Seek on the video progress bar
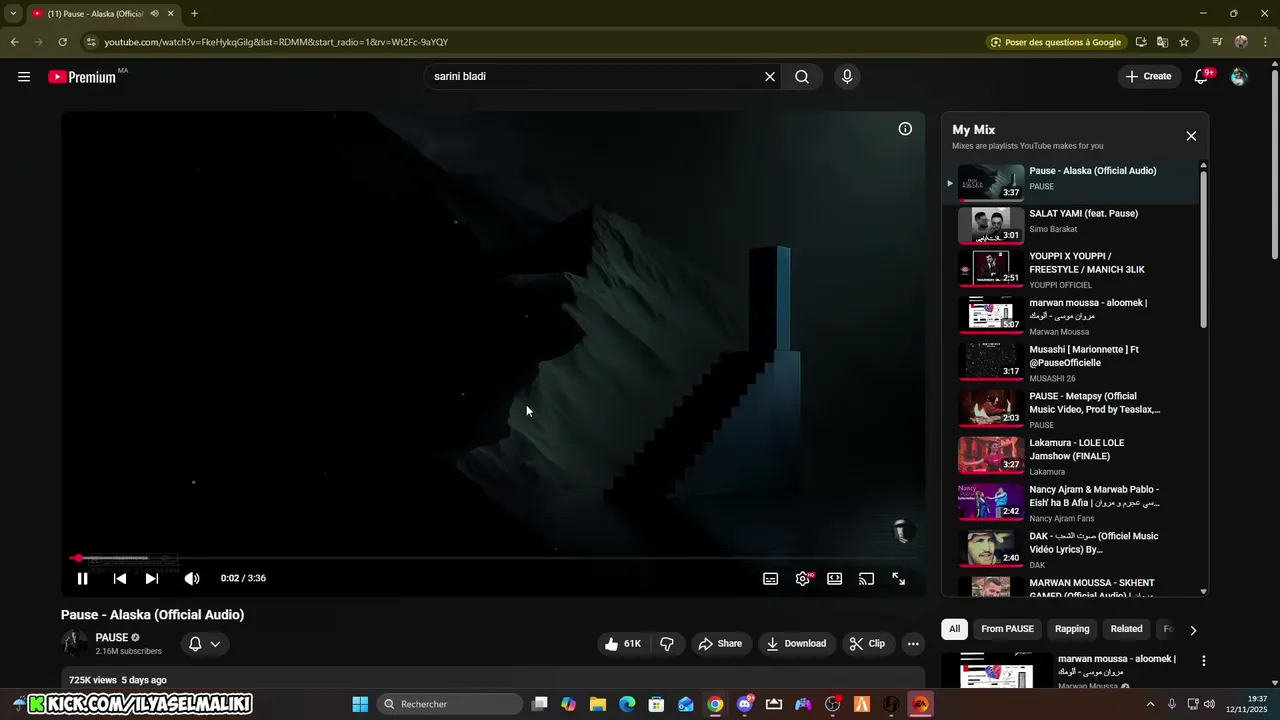The width and height of the screenshot is (1280, 720). point(492,558)
